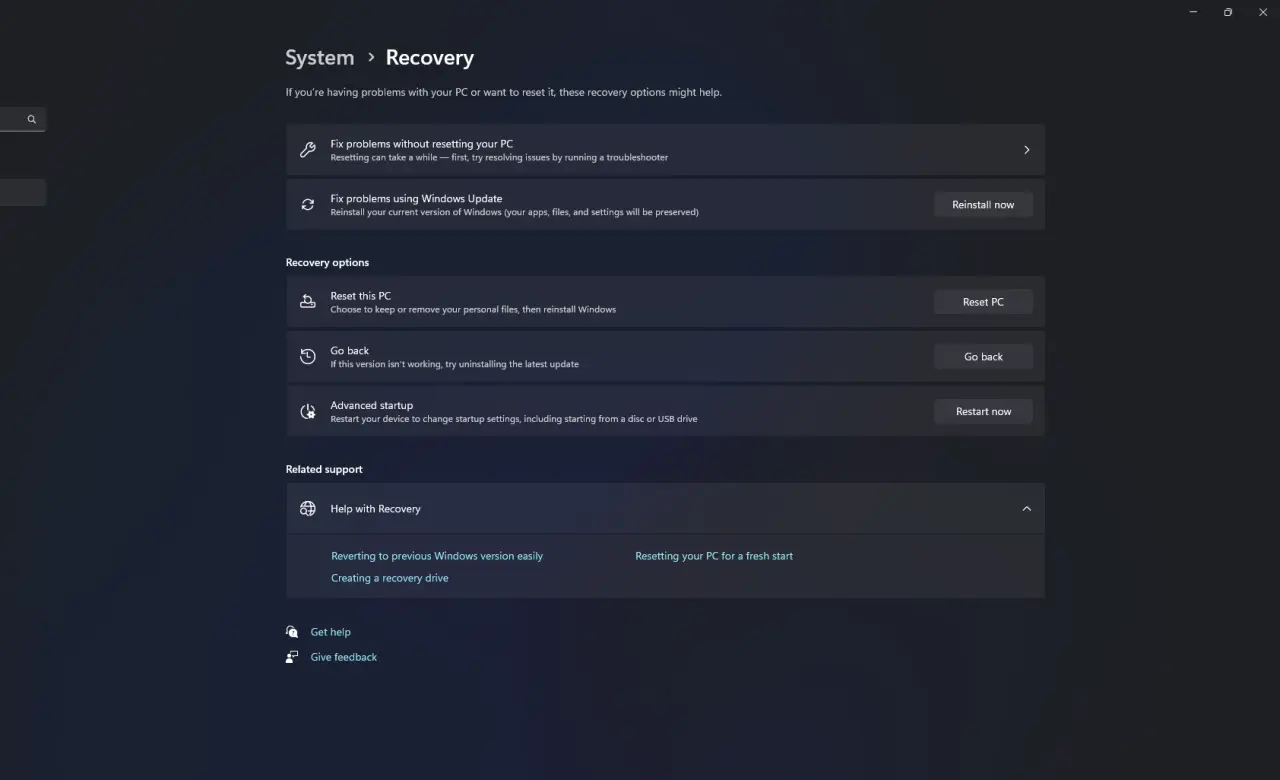Click the Get help chat icon
The image size is (1280, 780).
pos(292,632)
